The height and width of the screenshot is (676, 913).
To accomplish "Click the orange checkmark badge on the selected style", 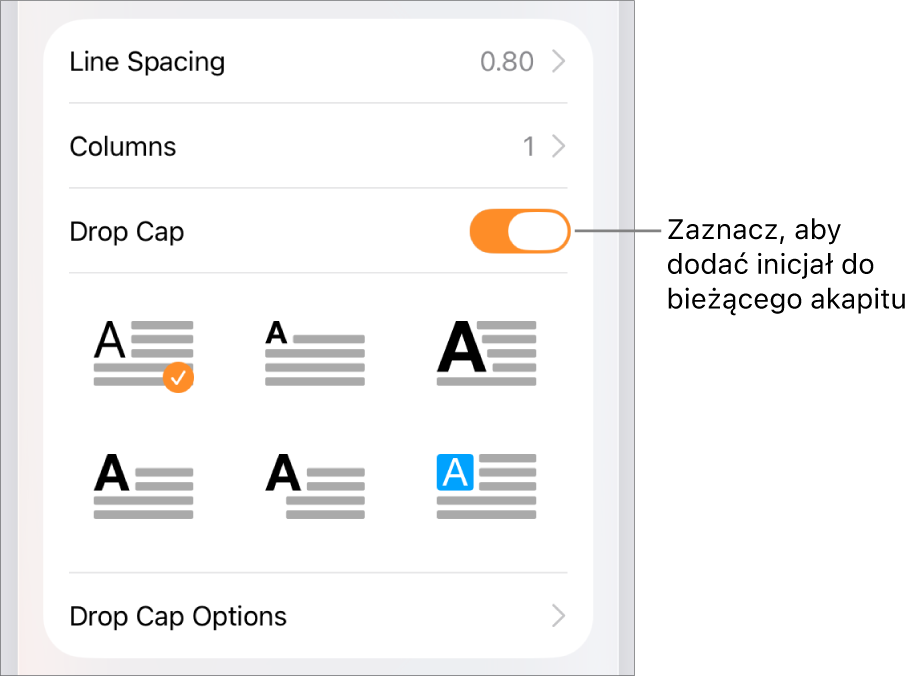I will 178,378.
